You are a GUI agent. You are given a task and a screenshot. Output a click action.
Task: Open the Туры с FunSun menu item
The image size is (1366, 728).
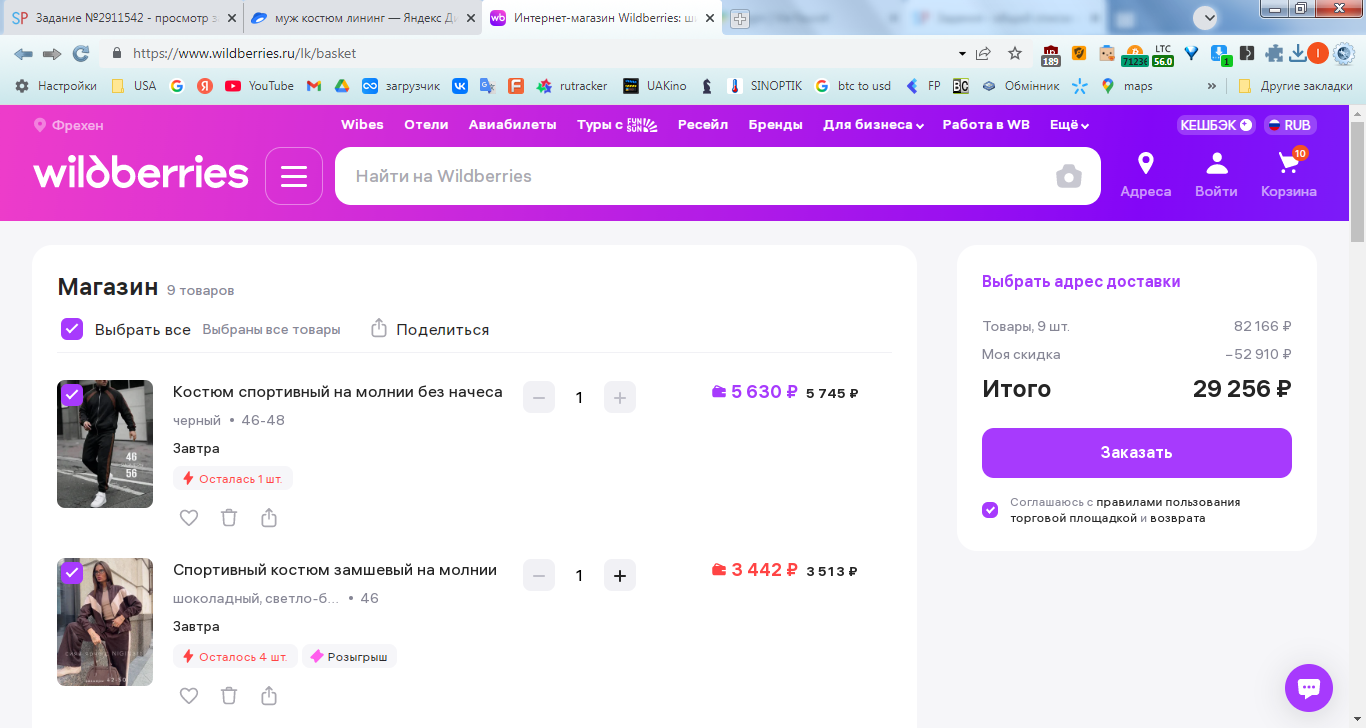[x=617, y=125]
